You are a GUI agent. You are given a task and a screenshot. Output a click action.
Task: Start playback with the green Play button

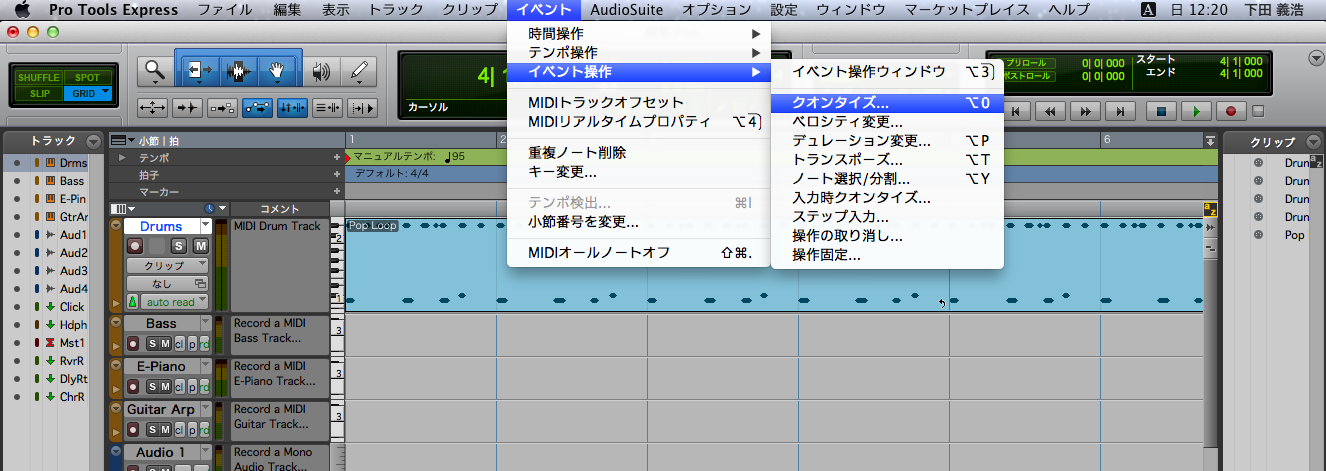pos(1194,111)
